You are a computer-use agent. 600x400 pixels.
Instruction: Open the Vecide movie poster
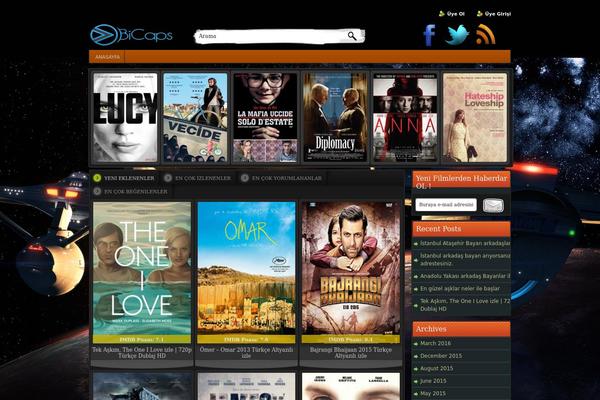(195, 117)
